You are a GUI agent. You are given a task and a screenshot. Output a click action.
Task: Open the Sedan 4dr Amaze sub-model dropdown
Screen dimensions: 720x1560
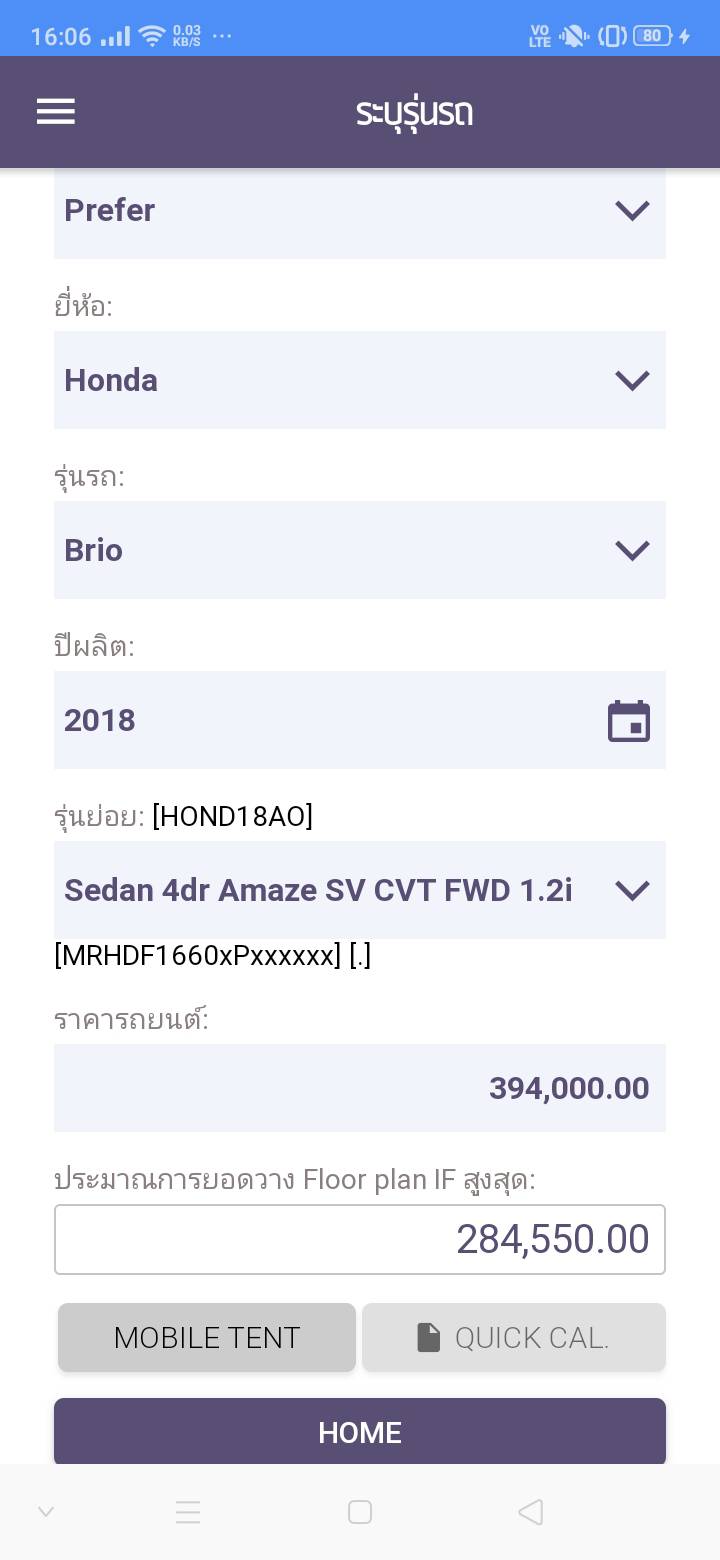[360, 890]
